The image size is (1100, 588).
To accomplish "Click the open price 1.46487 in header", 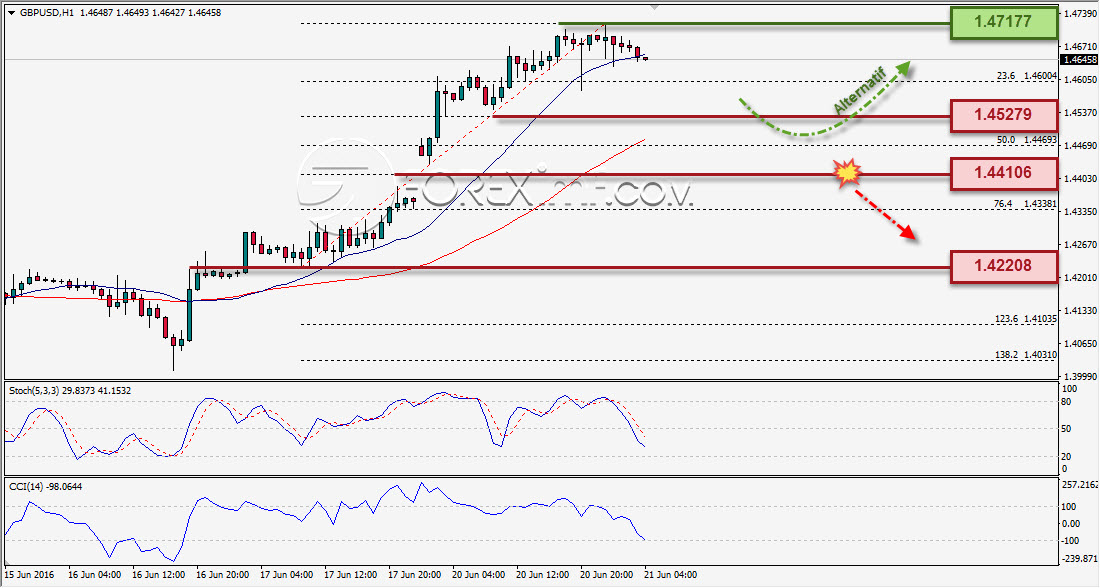I will 96,13.
